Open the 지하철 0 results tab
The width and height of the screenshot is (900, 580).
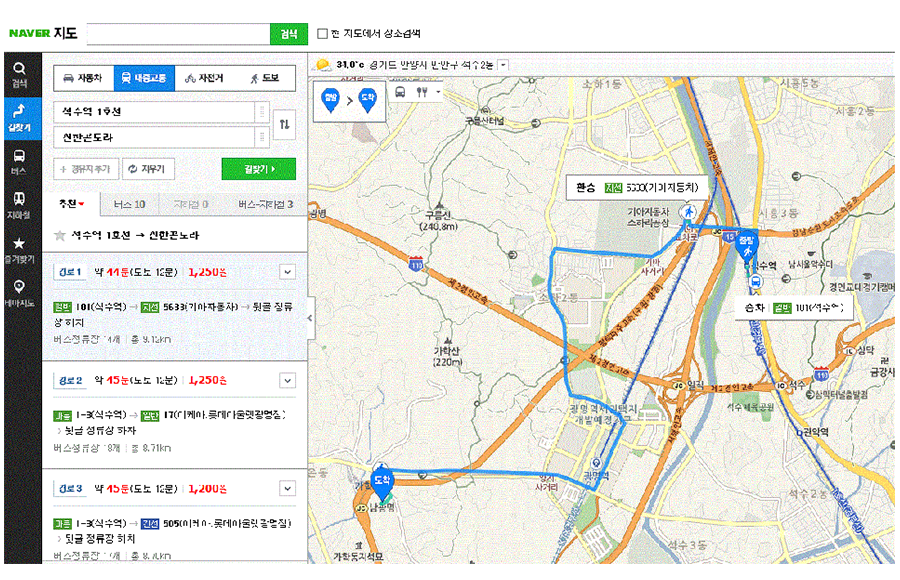pyautogui.click(x=191, y=204)
